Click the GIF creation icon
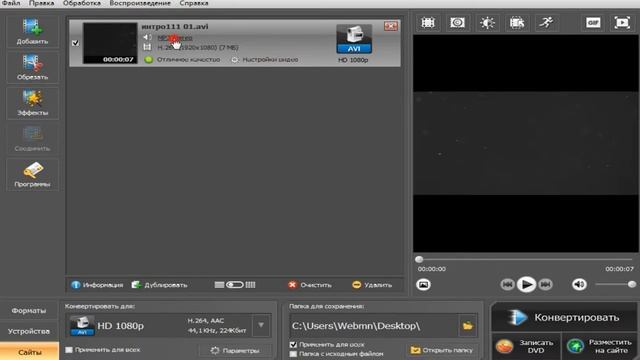The width and height of the screenshot is (640, 360). tap(593, 22)
